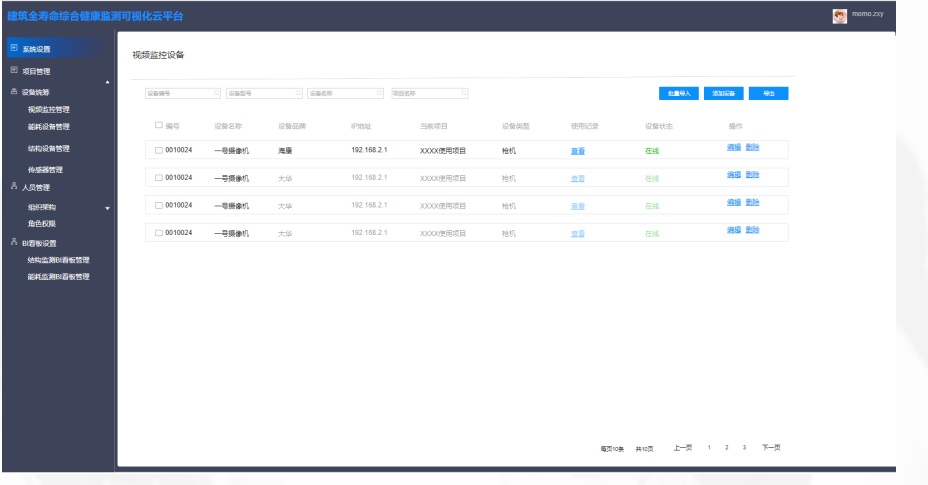Click XXXX使用项目 in the 海康 row
This screenshot has width=928, height=485.
point(443,151)
